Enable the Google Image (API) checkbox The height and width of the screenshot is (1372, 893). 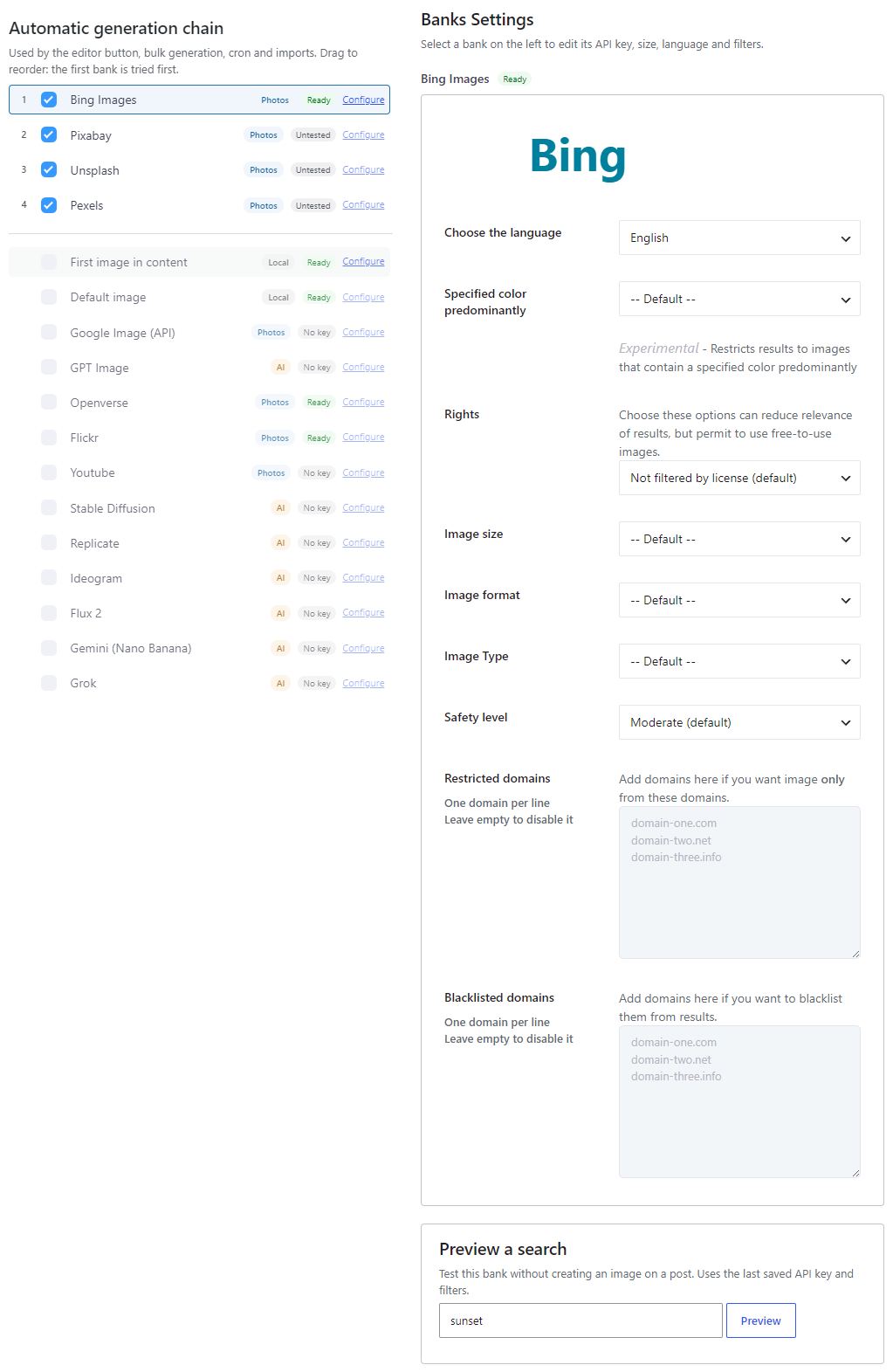49,332
